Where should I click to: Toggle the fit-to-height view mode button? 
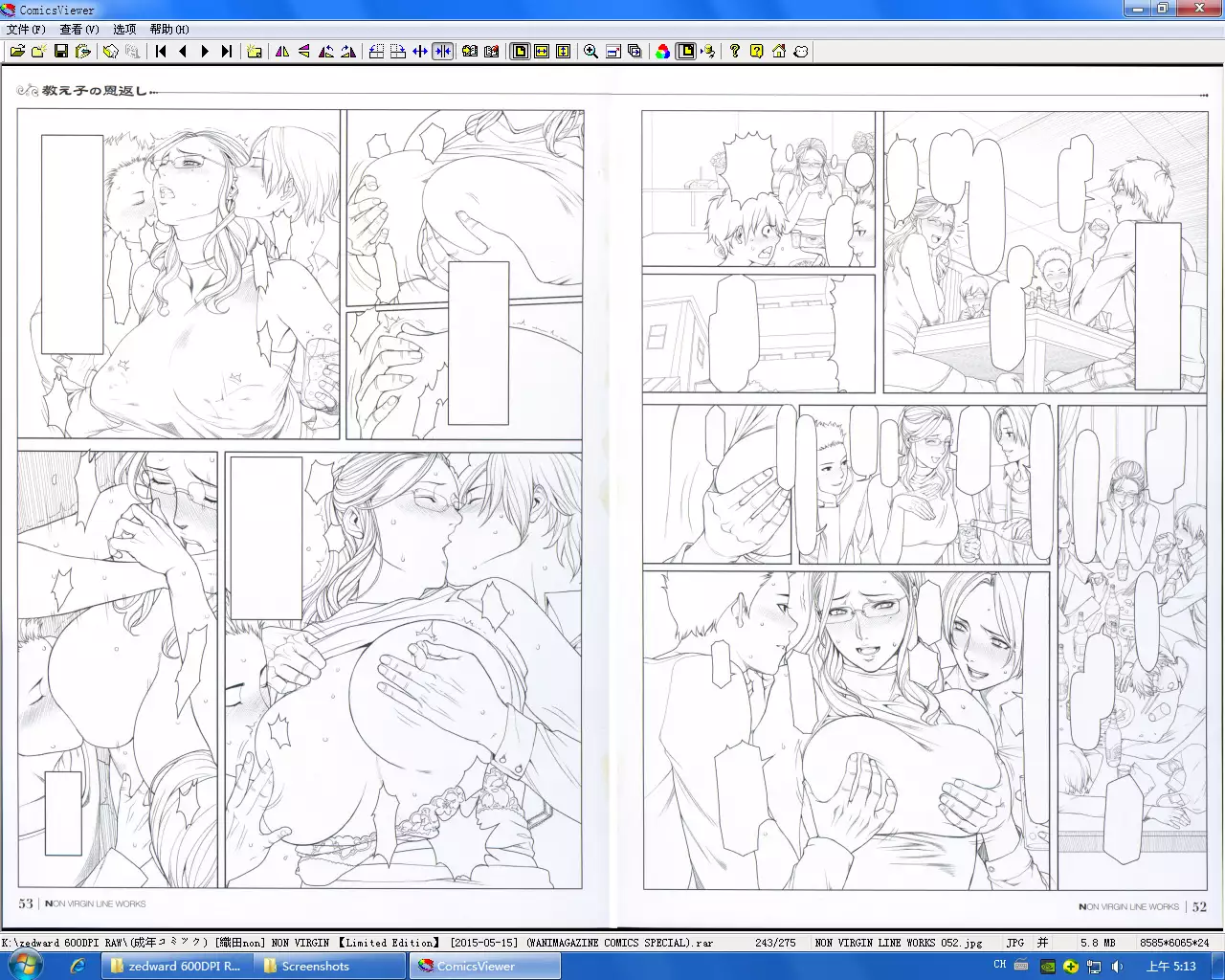564,52
